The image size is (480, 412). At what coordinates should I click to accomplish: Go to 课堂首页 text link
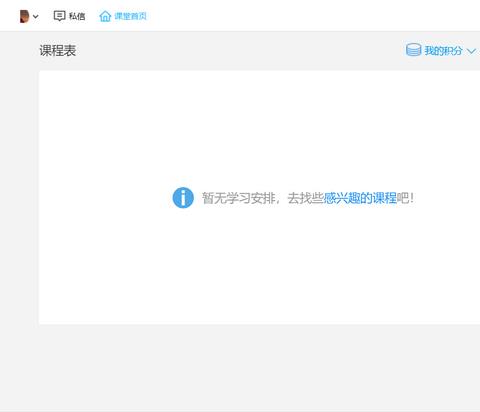(x=130, y=16)
